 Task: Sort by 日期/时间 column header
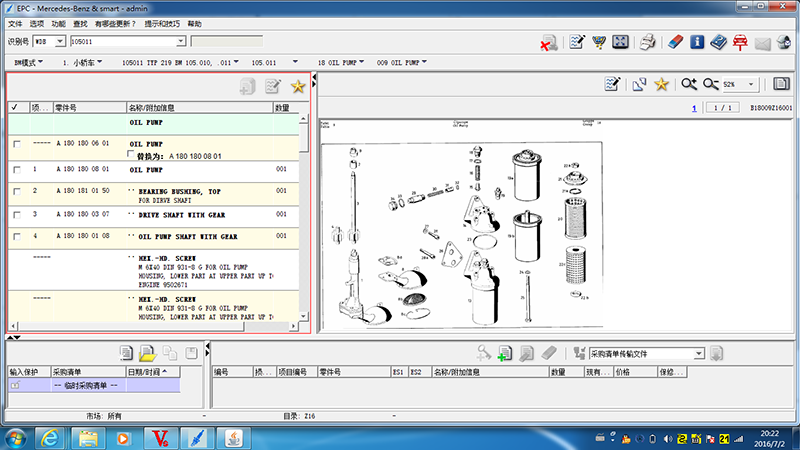[153, 372]
